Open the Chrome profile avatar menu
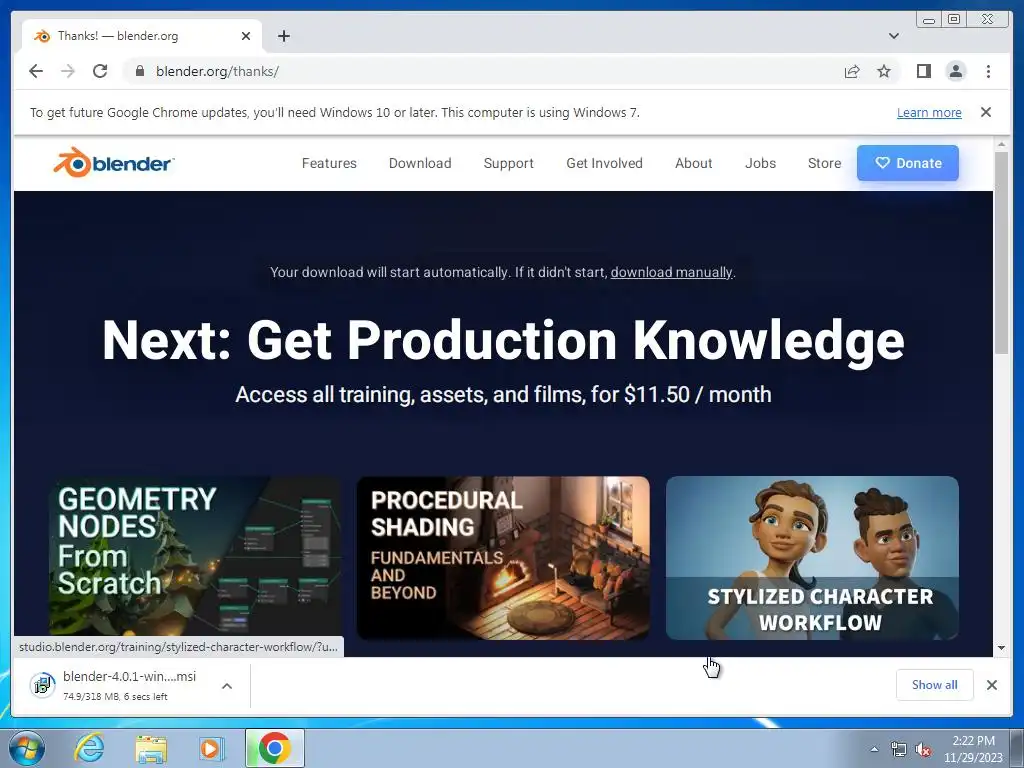1024x768 pixels. 956,71
